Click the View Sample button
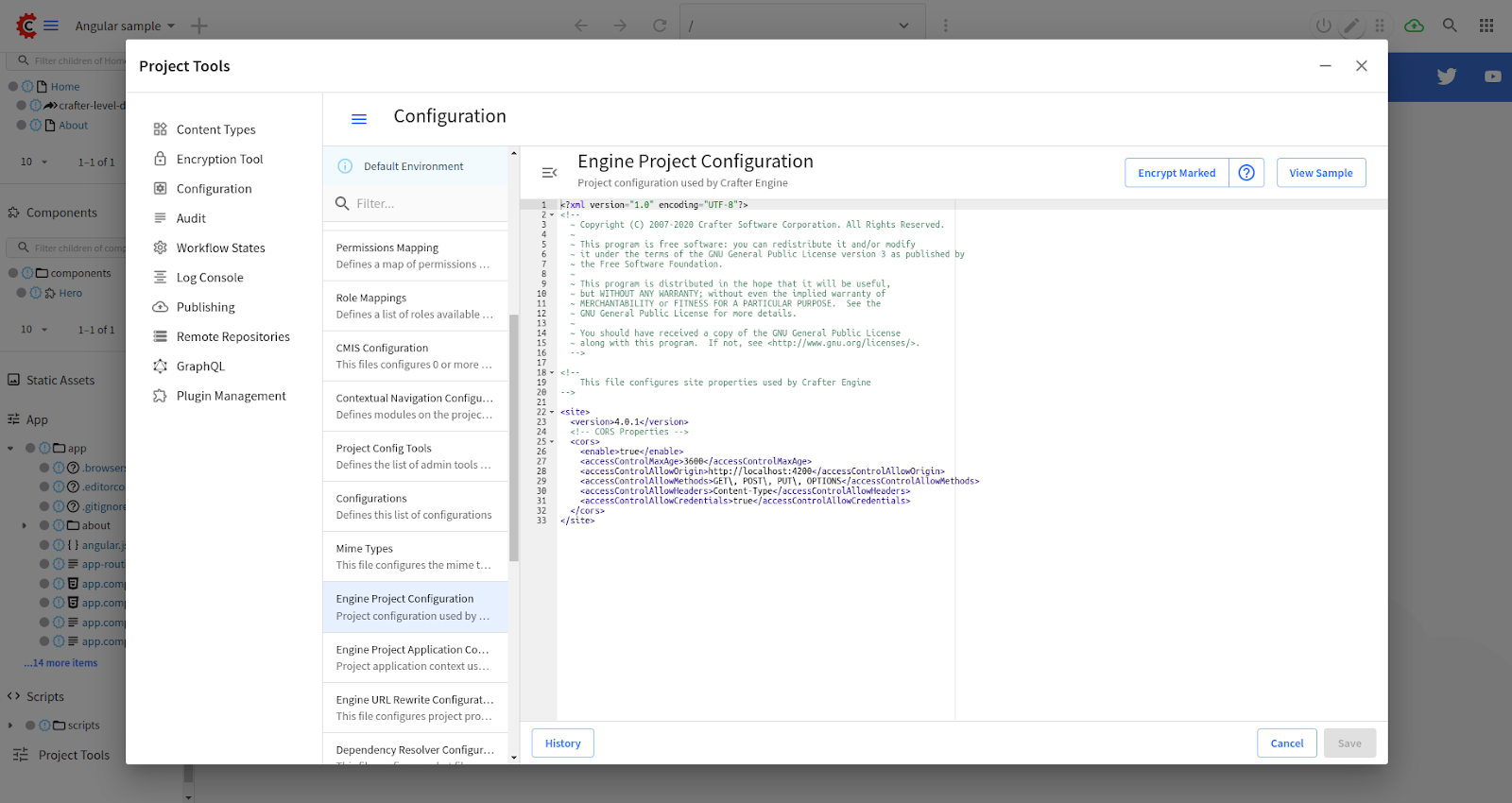1512x803 pixels. click(1320, 173)
